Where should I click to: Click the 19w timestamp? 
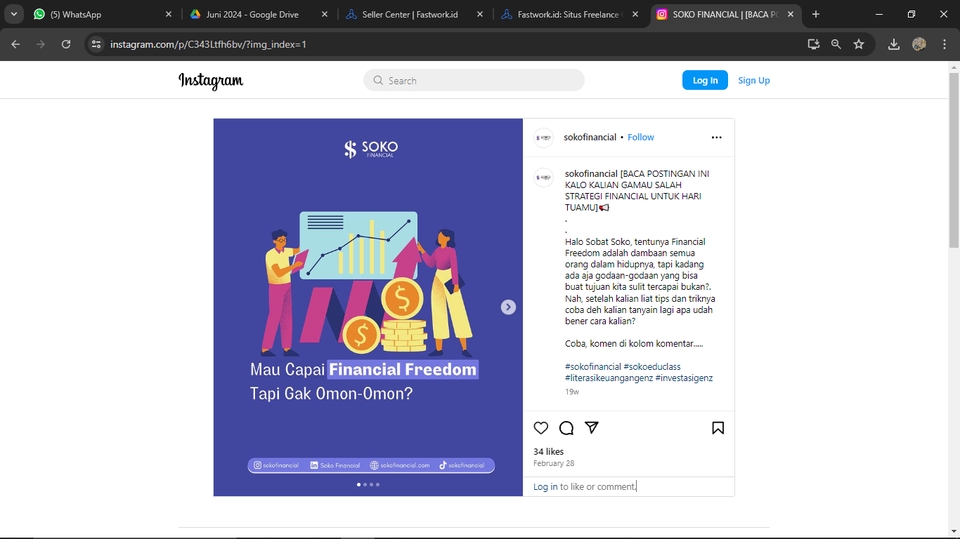pos(572,391)
